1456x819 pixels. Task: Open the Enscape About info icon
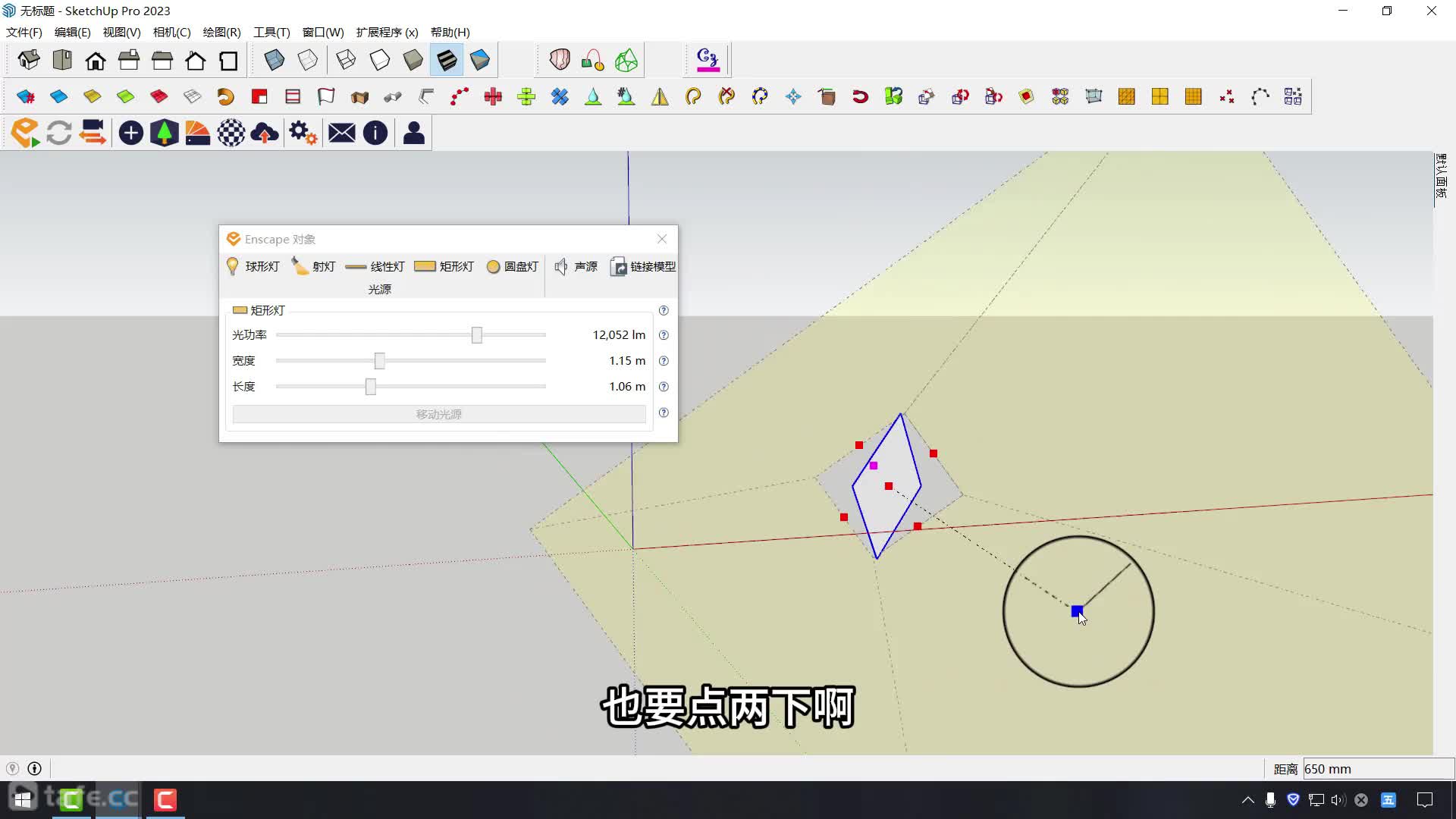click(375, 133)
